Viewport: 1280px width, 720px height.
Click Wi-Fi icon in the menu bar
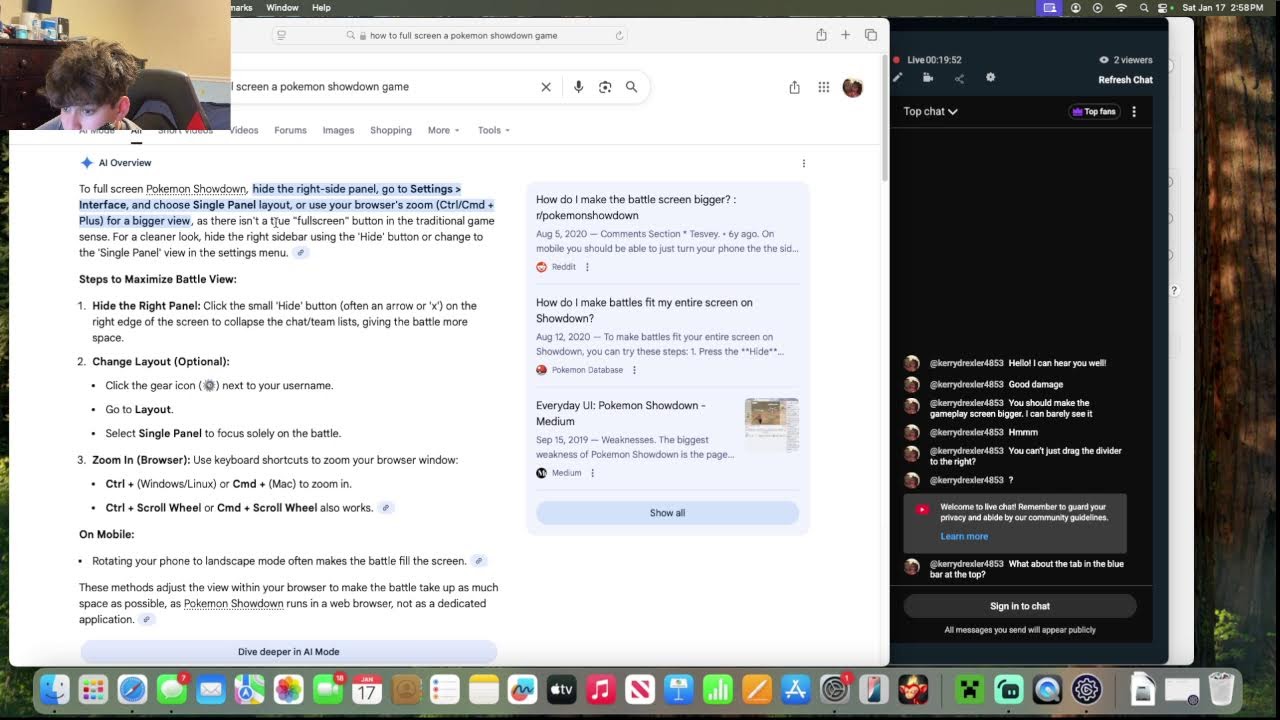1121,7
